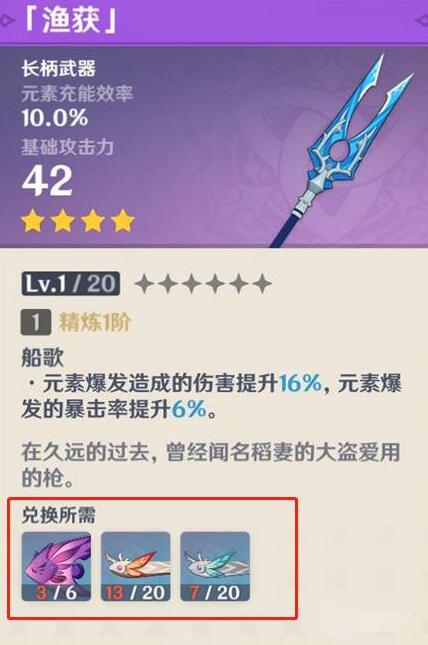
Task: Click the weapon title 「渔获」
Action: click(x=71, y=20)
